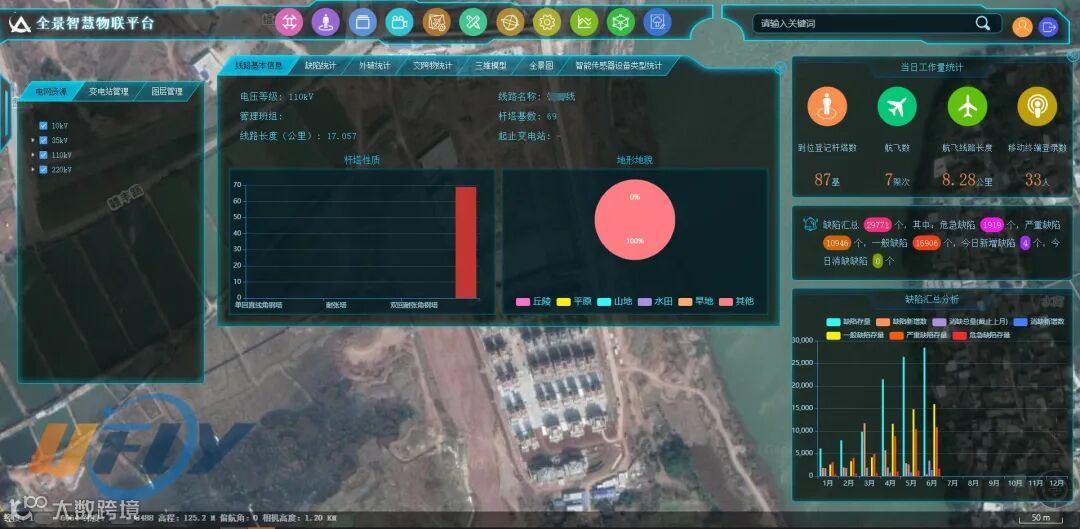Open the orange user profile icon

(1022, 27)
